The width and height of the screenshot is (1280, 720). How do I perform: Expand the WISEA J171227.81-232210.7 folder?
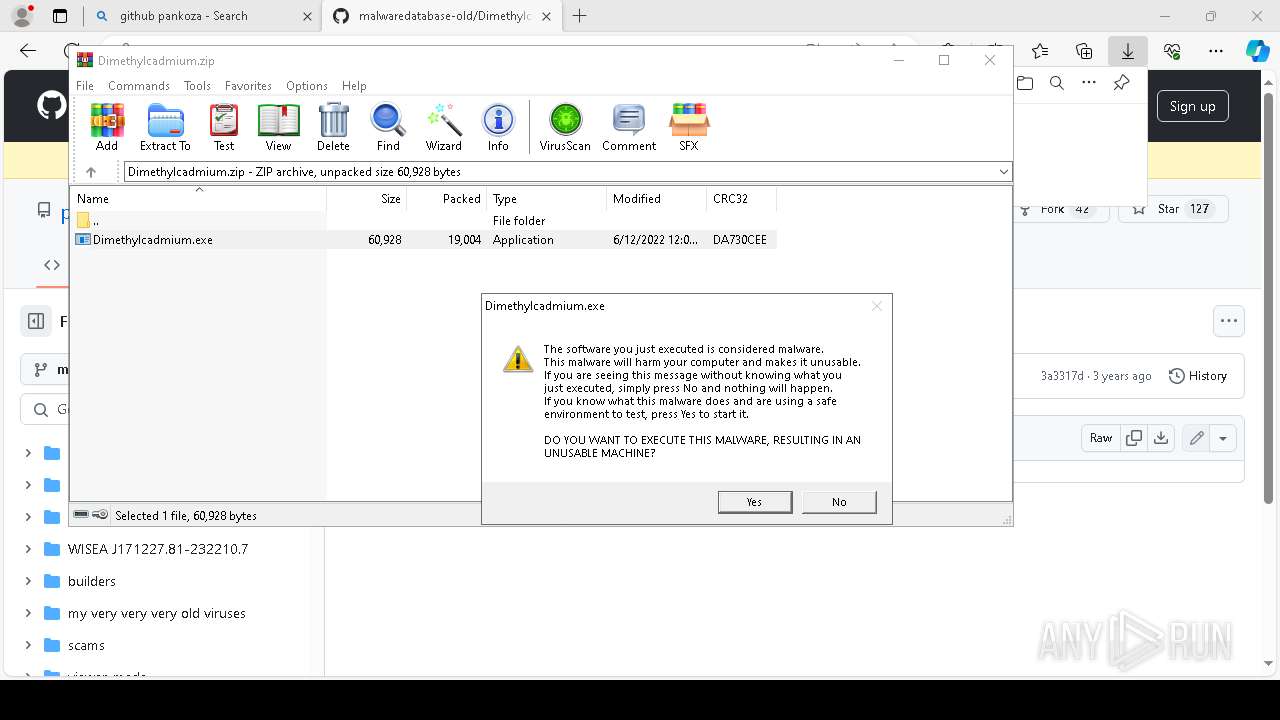click(28, 549)
